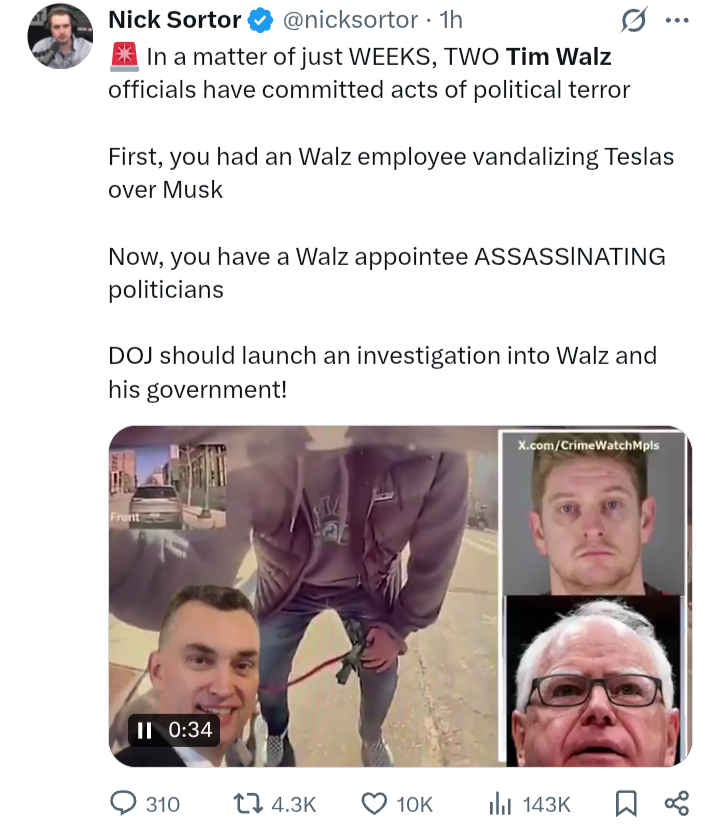Open the share icon
The image size is (720, 836).
click(677, 803)
